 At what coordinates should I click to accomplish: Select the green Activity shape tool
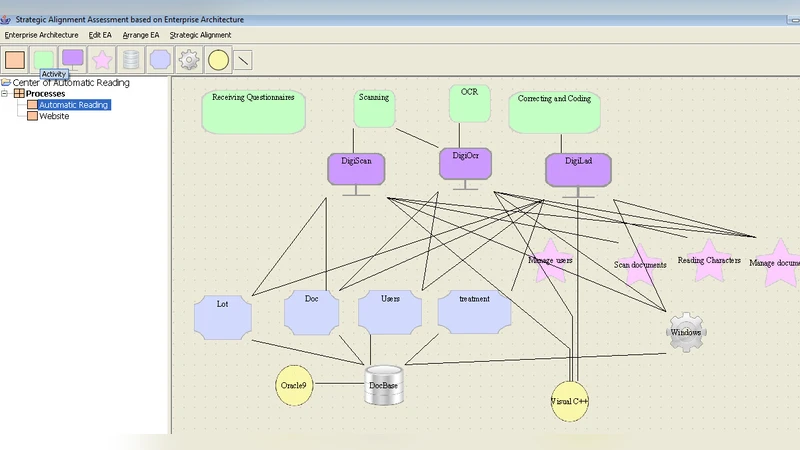44,60
